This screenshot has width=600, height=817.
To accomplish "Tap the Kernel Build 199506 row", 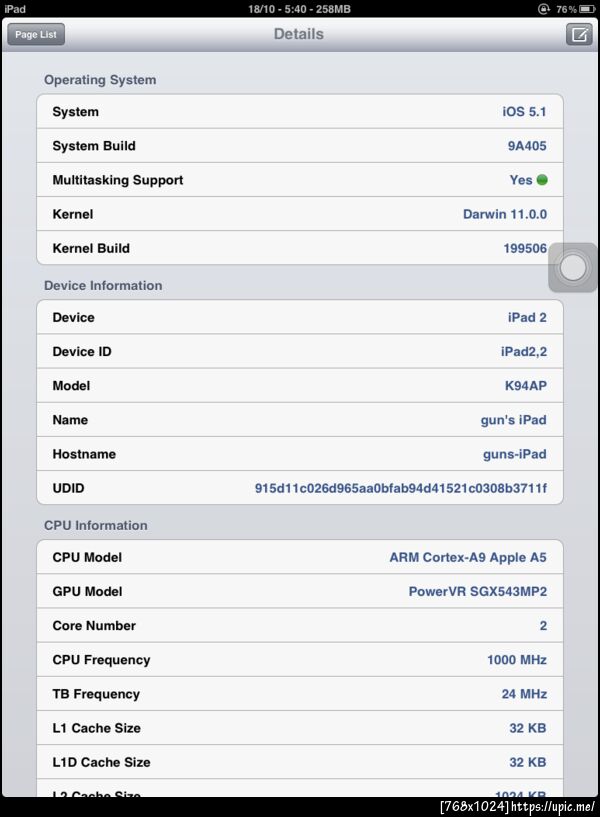I will coord(299,248).
